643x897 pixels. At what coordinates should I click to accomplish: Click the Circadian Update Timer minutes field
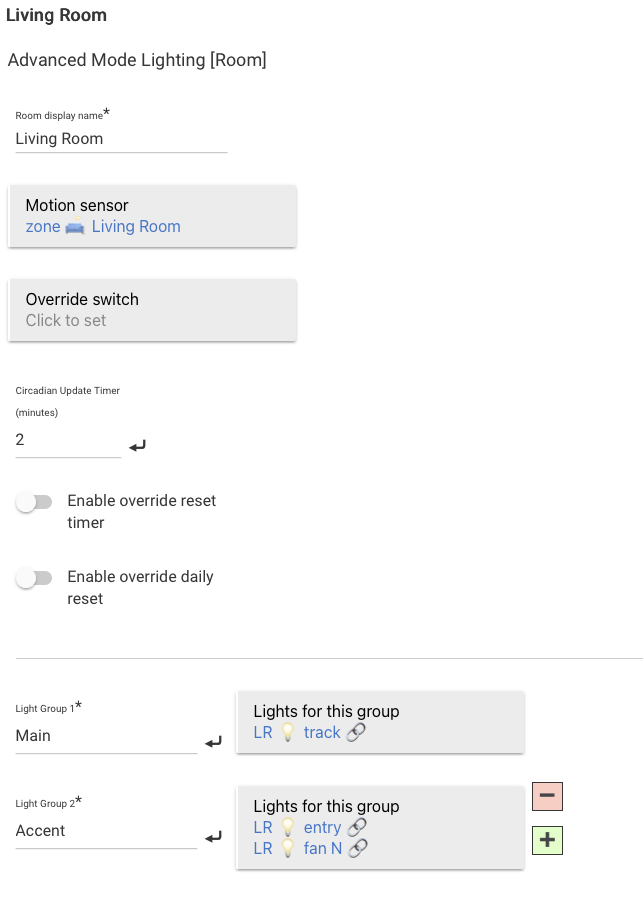tap(68, 439)
